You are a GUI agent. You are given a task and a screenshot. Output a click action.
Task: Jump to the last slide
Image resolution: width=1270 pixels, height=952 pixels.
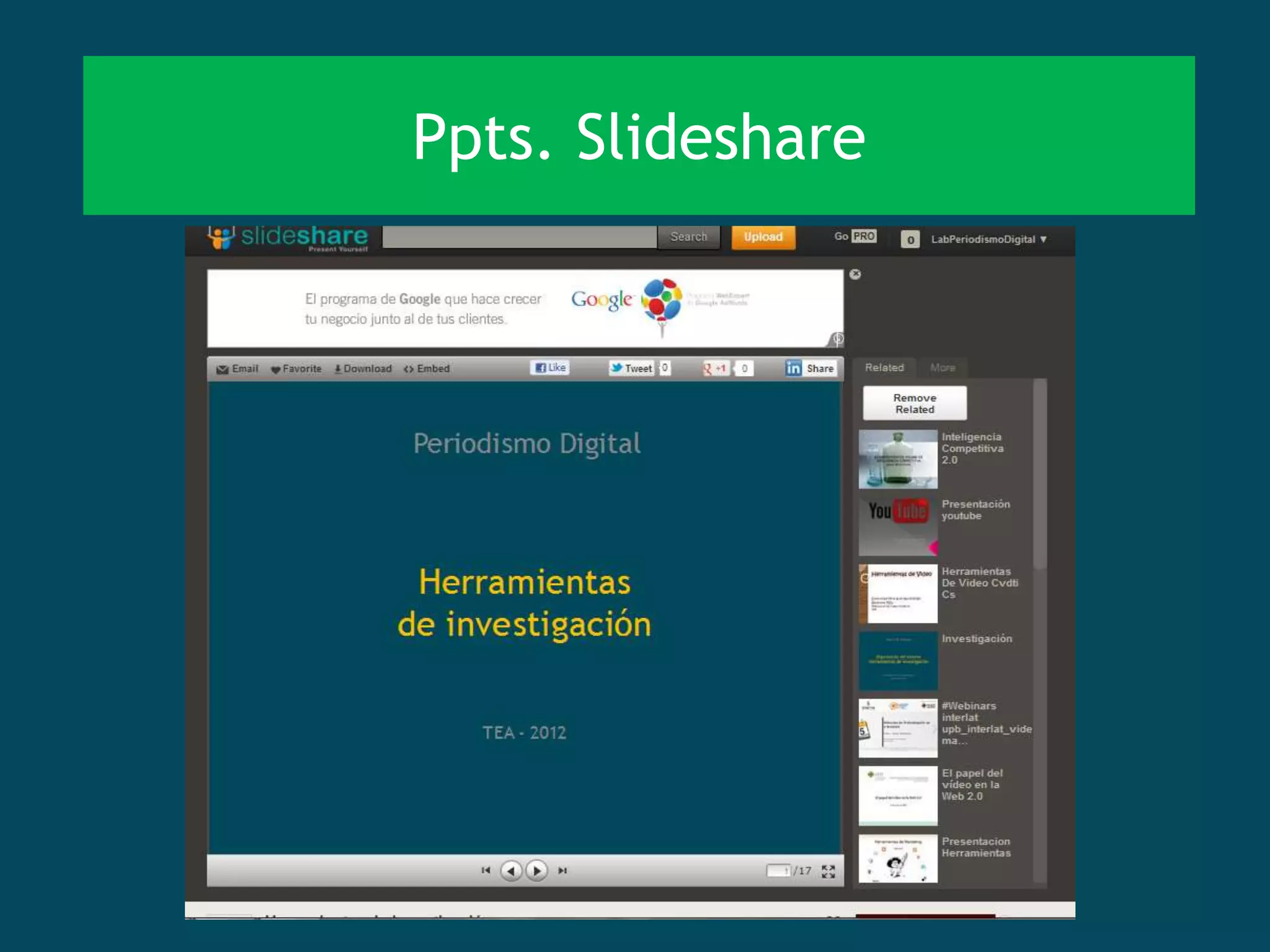562,870
